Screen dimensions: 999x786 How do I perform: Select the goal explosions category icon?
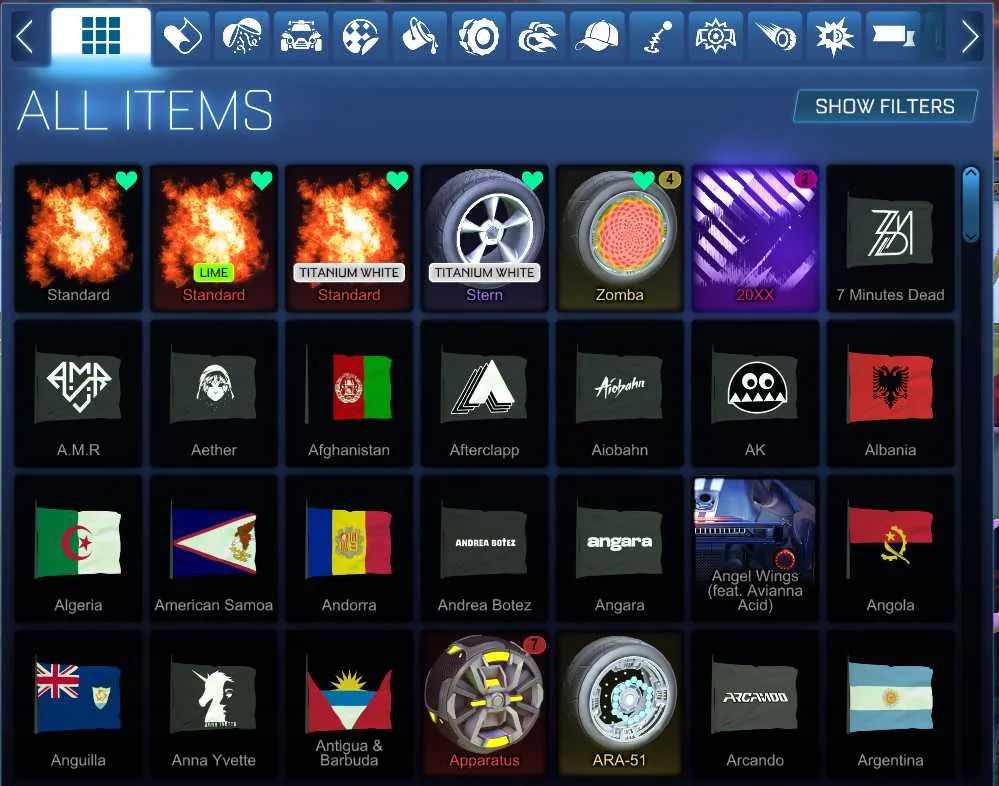coord(715,36)
